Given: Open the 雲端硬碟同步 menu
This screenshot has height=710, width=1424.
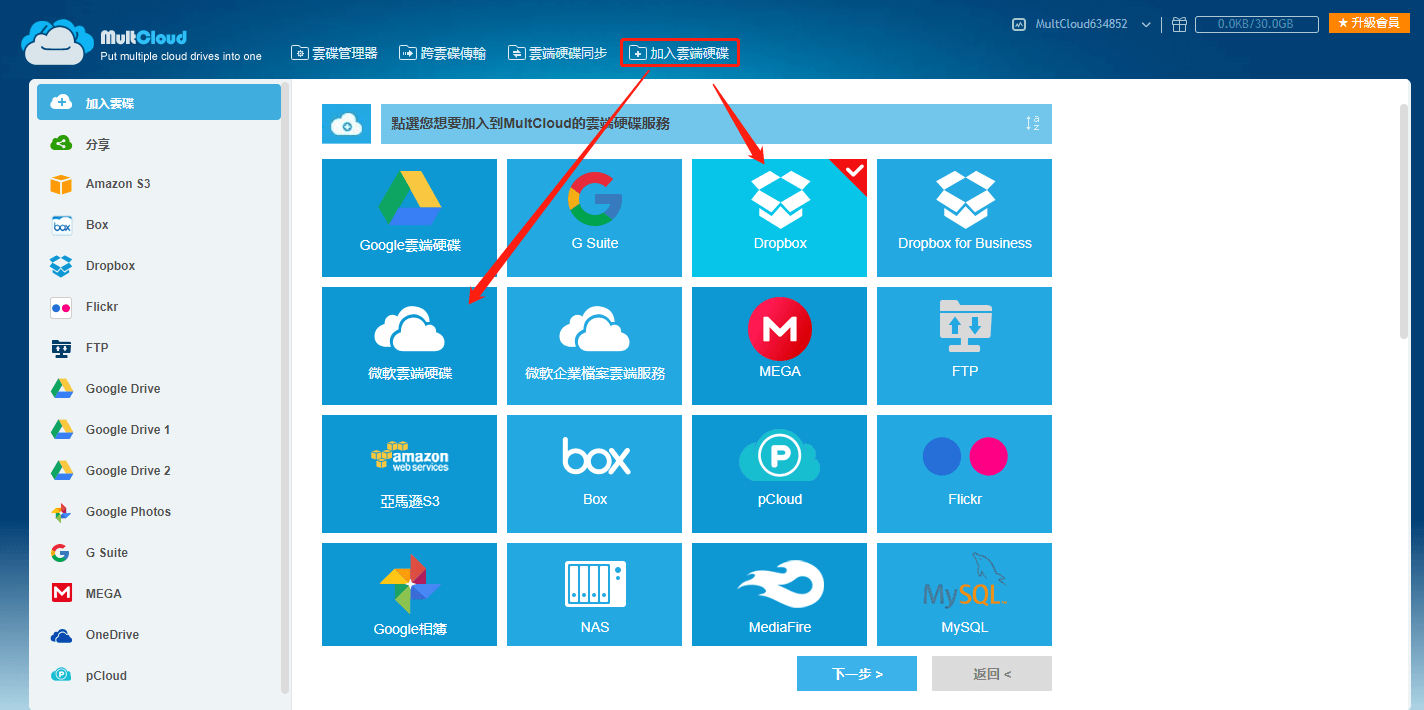Looking at the screenshot, I should pyautogui.click(x=557, y=53).
